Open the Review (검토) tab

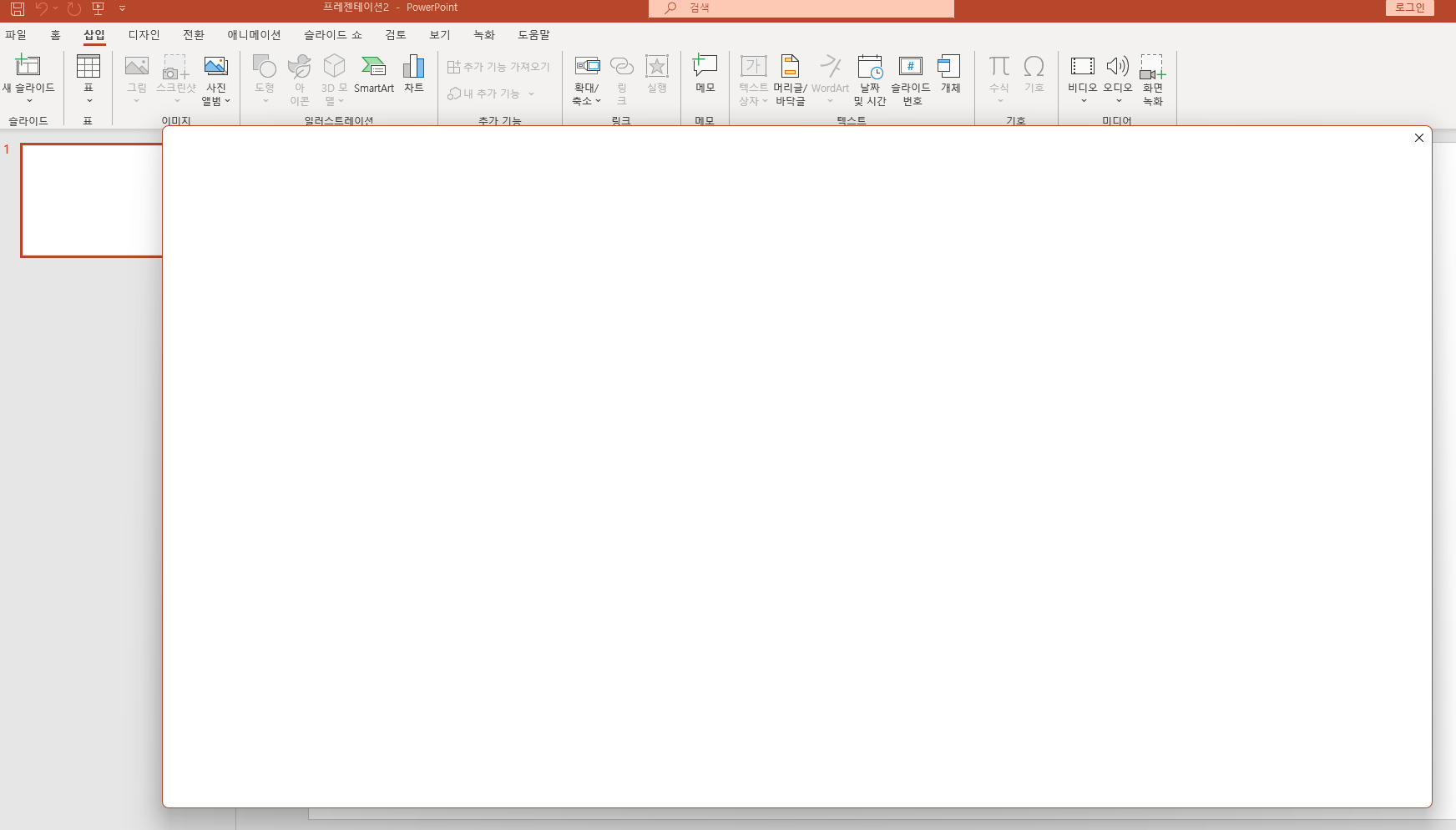point(396,35)
